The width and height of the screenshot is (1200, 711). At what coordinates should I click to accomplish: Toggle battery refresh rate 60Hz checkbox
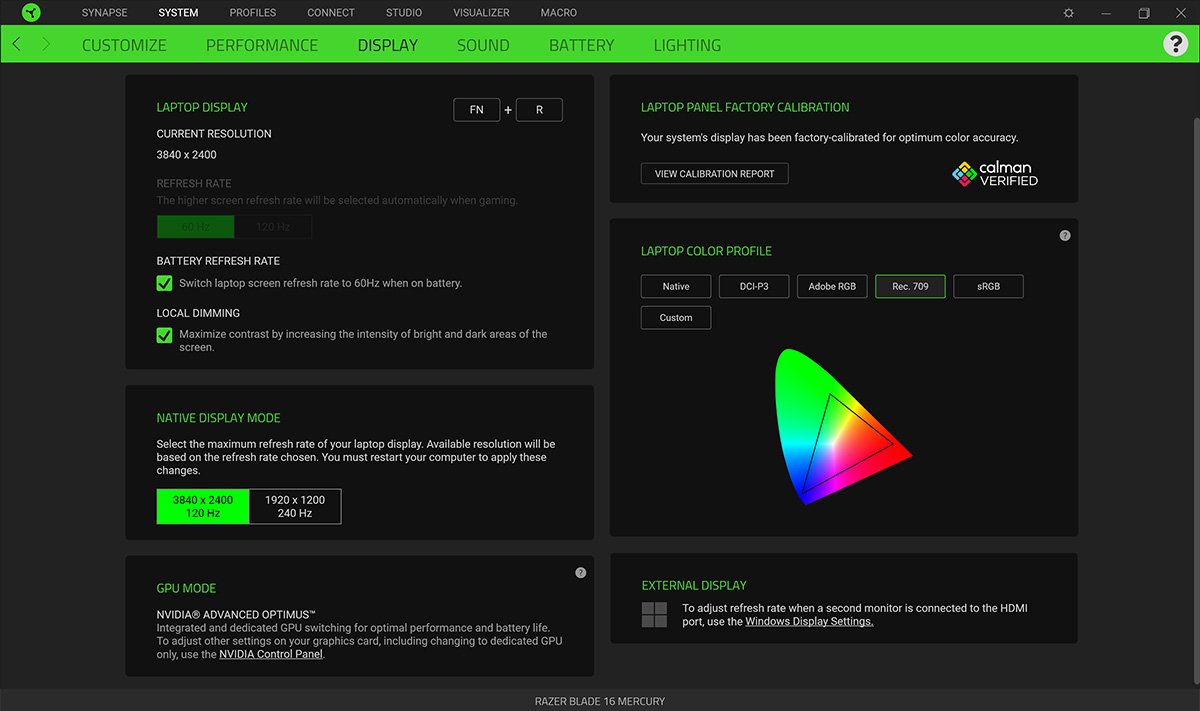tap(165, 283)
